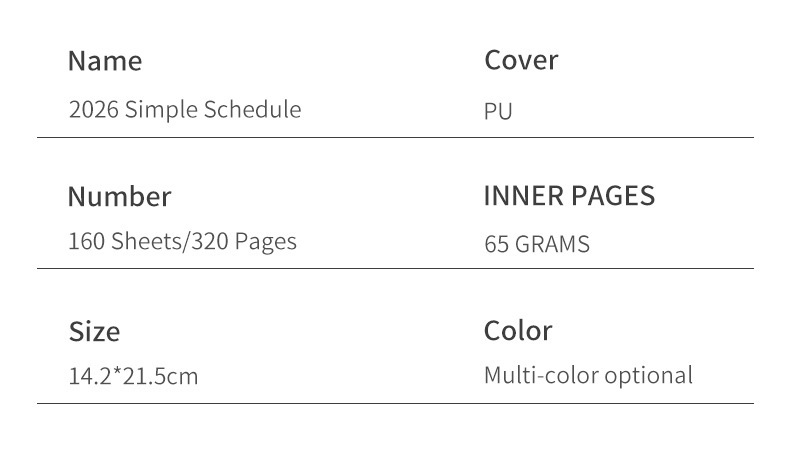This screenshot has width=790, height=462.
Task: Click the "Color" heading
Action: (x=518, y=330)
